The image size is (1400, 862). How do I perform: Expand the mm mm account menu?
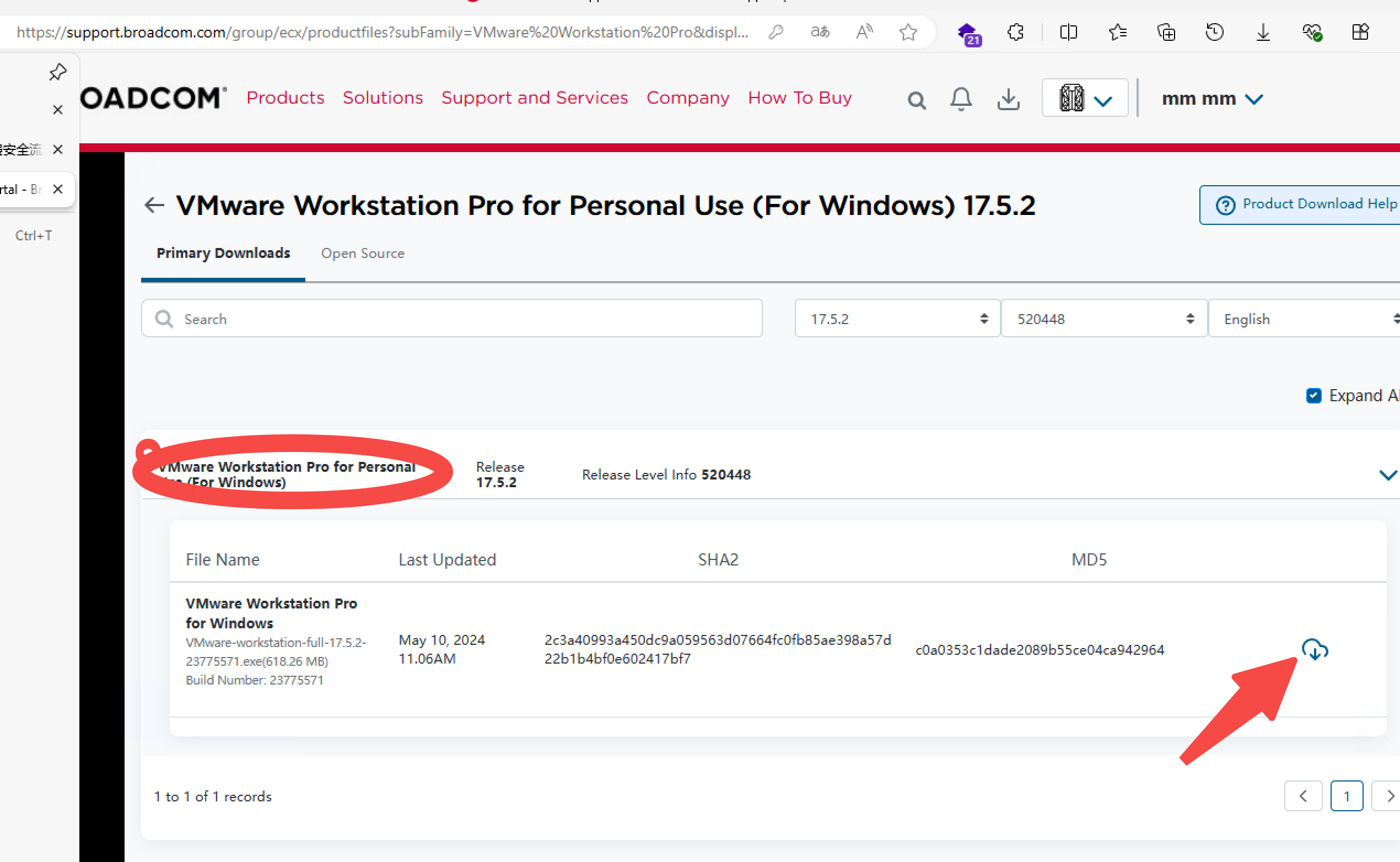tap(1212, 99)
